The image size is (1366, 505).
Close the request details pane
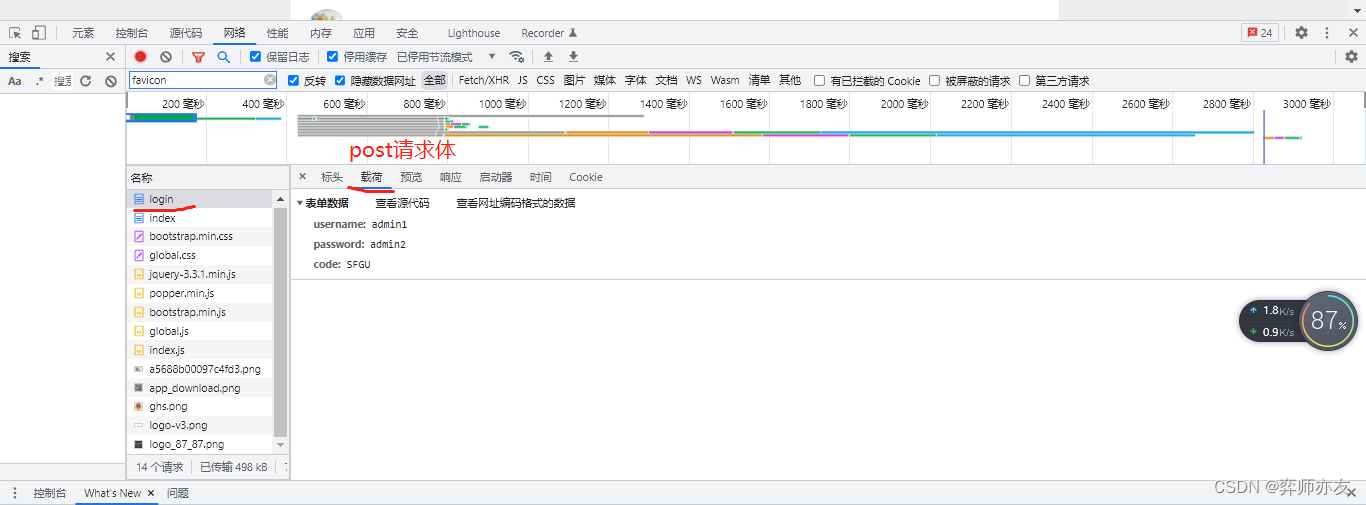click(303, 177)
